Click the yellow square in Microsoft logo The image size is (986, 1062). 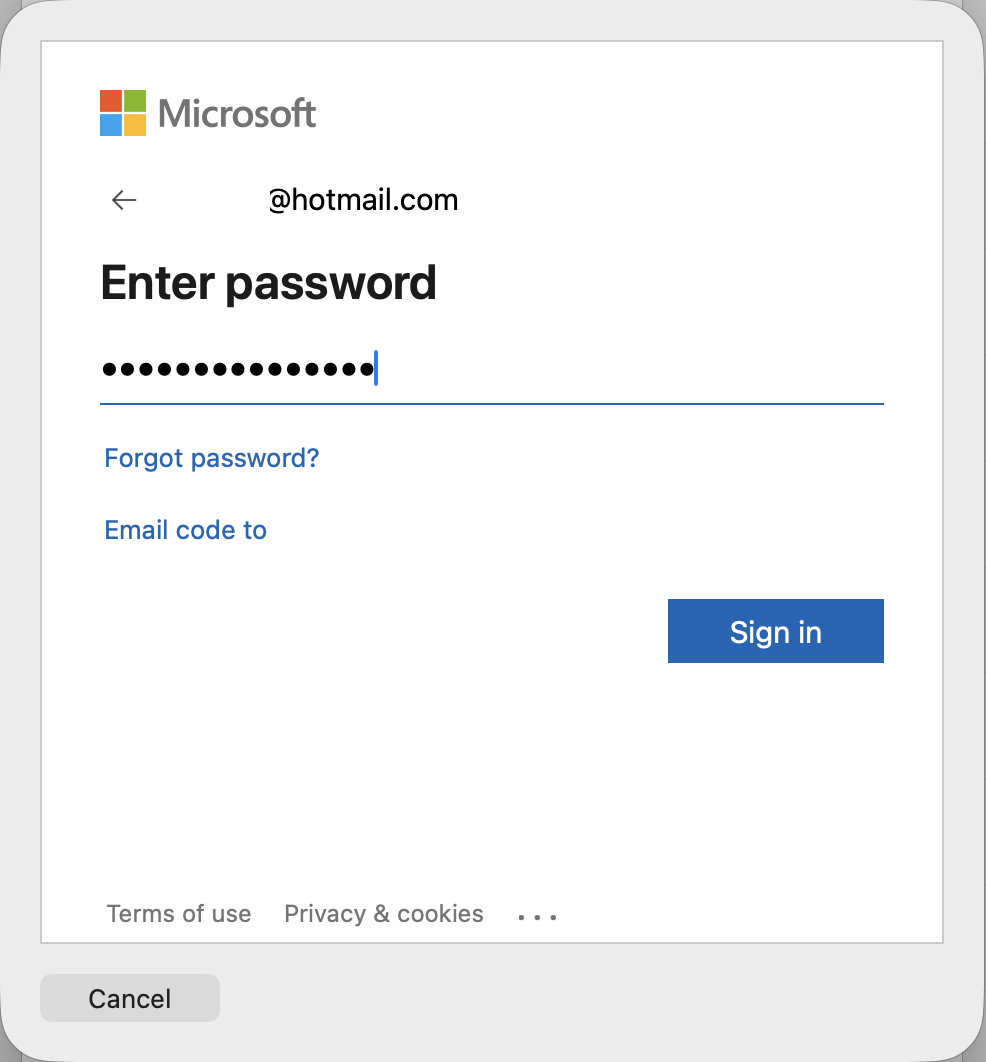[x=135, y=125]
